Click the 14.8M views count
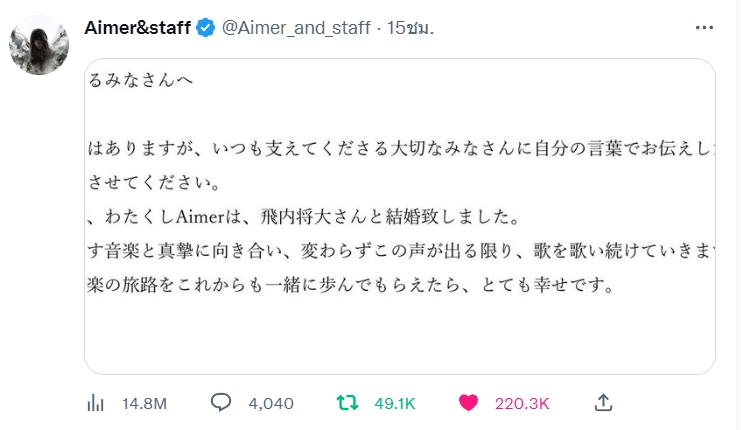 (143, 403)
